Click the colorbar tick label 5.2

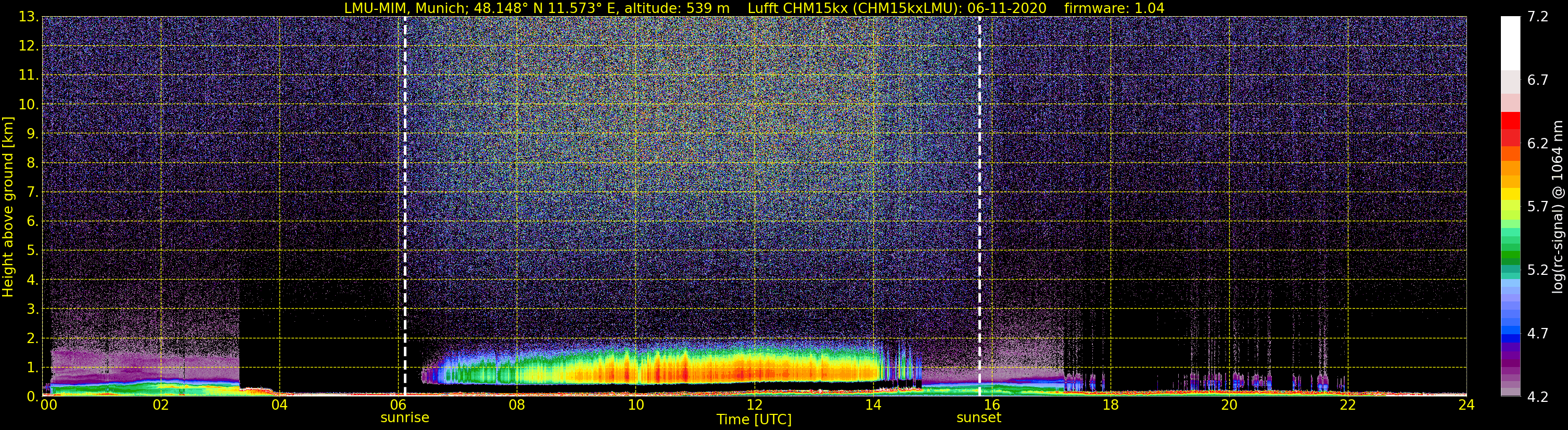coord(1538,270)
